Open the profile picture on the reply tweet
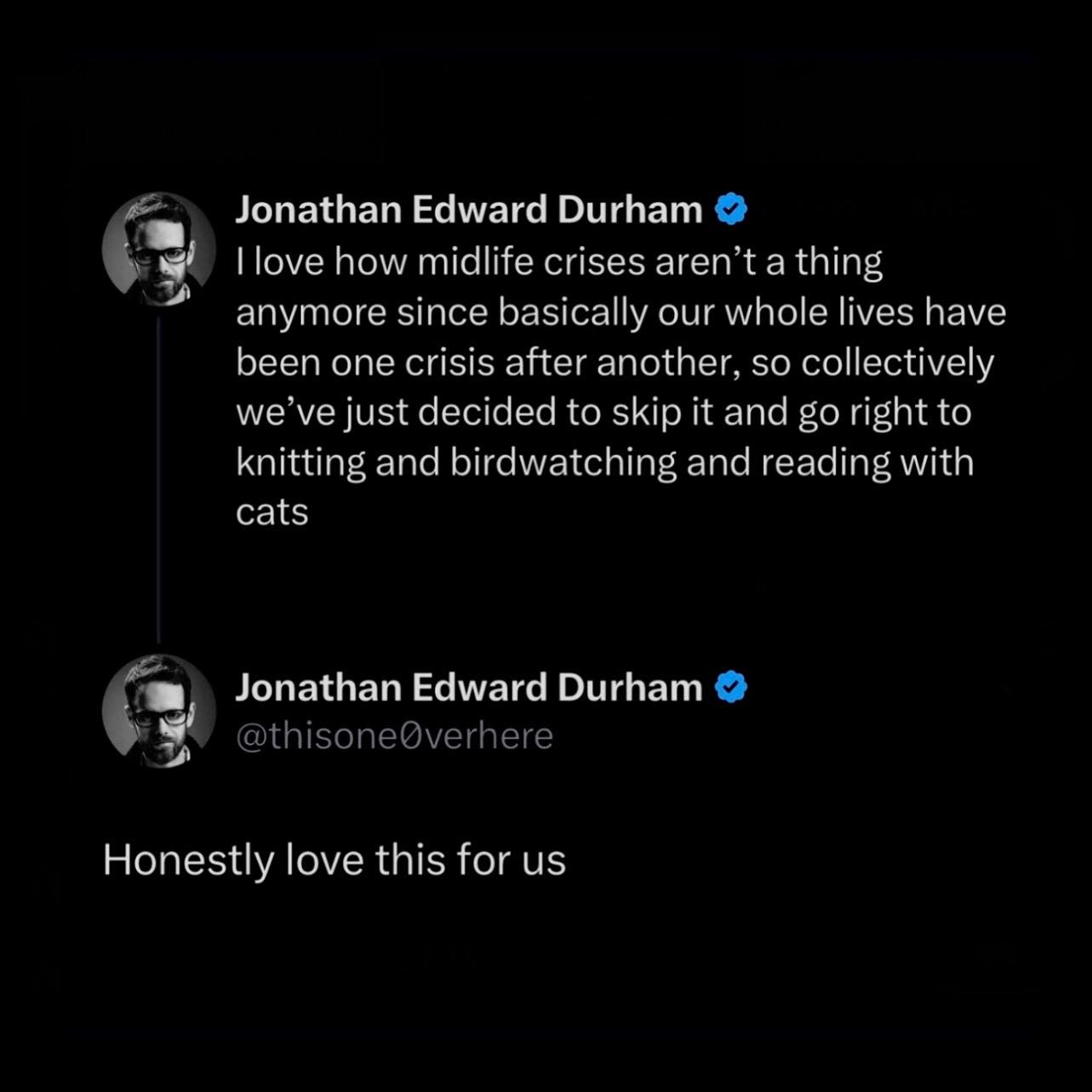This screenshot has width=1092, height=1092. [x=159, y=712]
